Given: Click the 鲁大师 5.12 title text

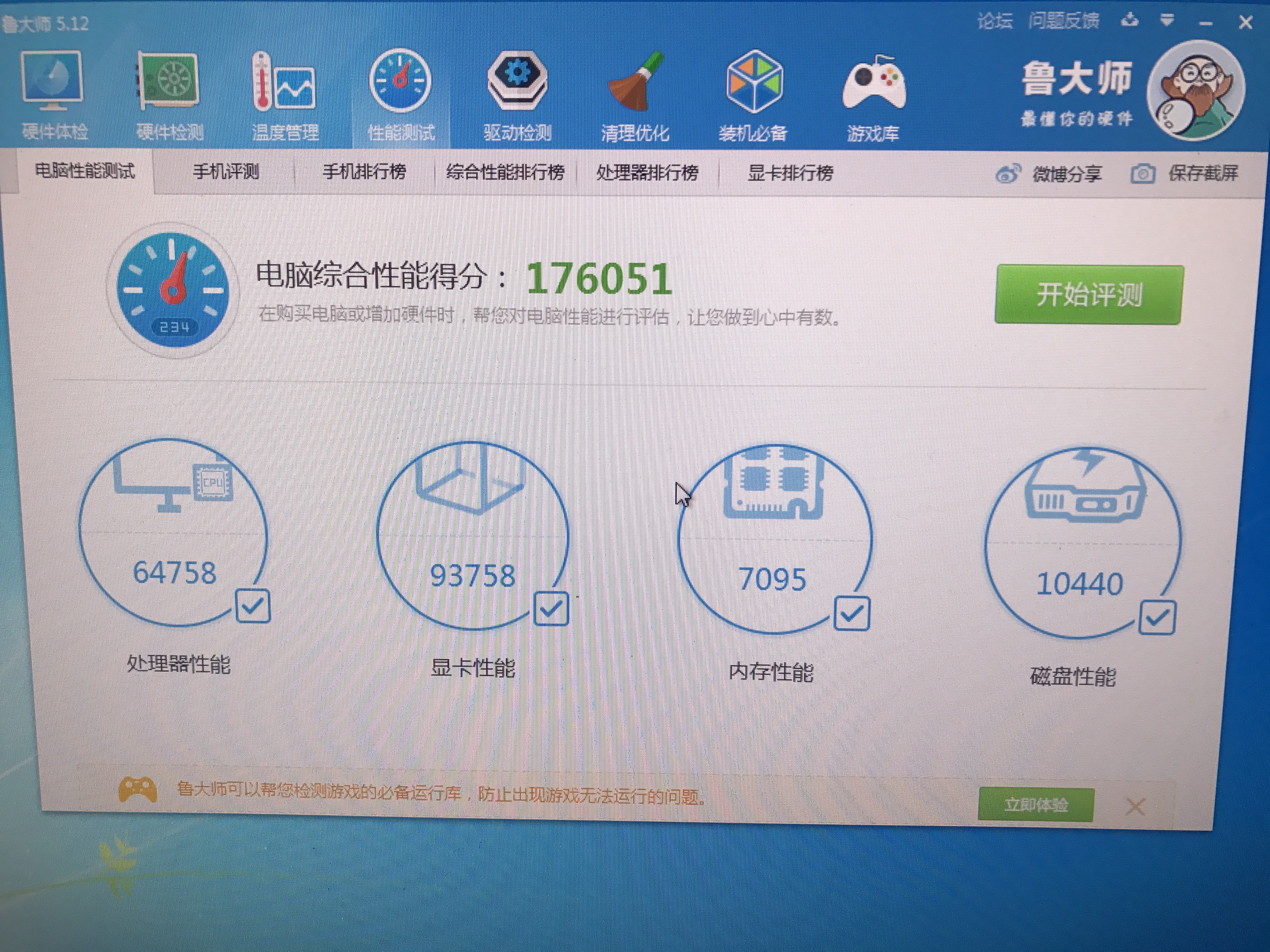Looking at the screenshot, I should 45,24.
